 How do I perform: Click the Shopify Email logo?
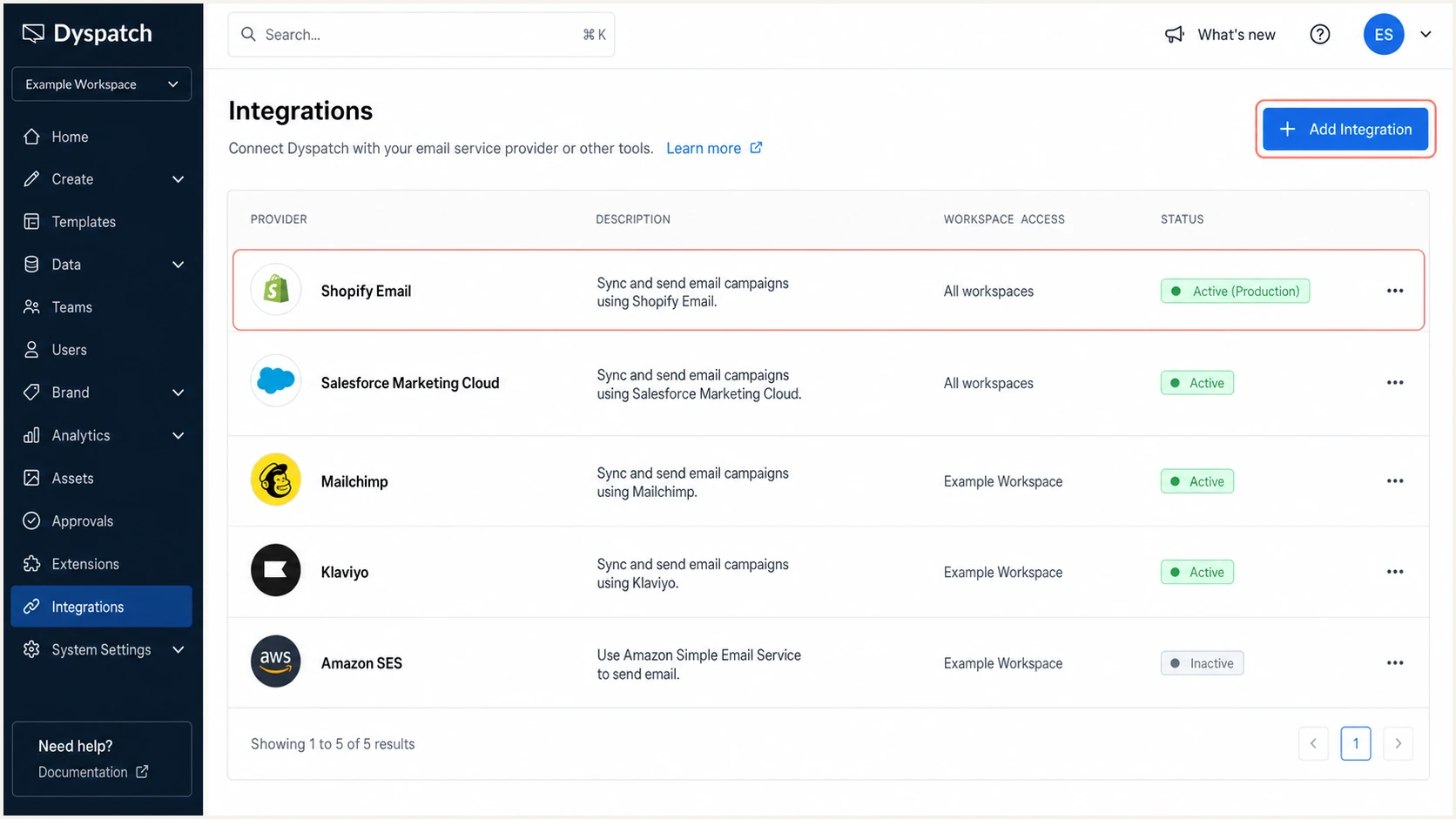pyautogui.click(x=276, y=290)
